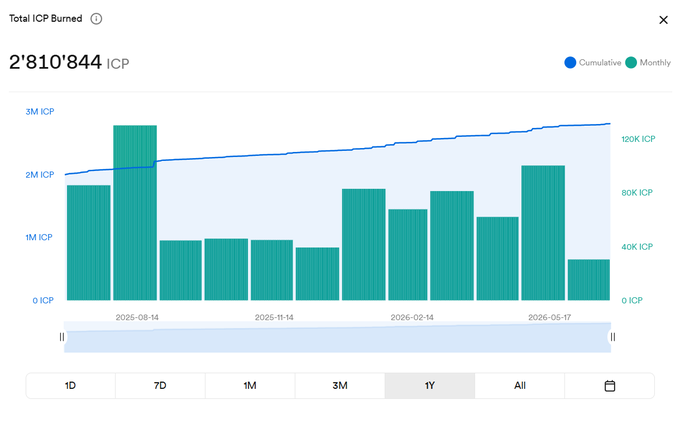Click the 1M ICP axis label

[x=39, y=237]
